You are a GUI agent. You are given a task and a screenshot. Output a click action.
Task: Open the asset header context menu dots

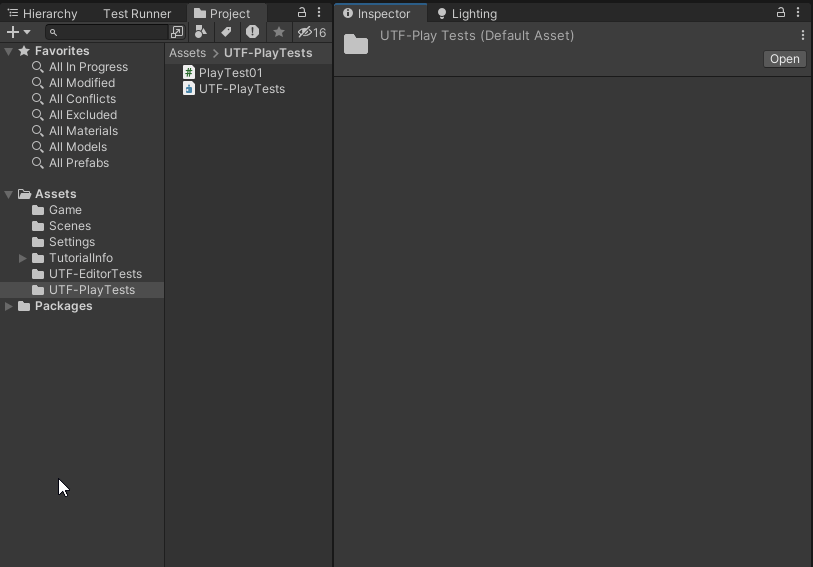803,35
